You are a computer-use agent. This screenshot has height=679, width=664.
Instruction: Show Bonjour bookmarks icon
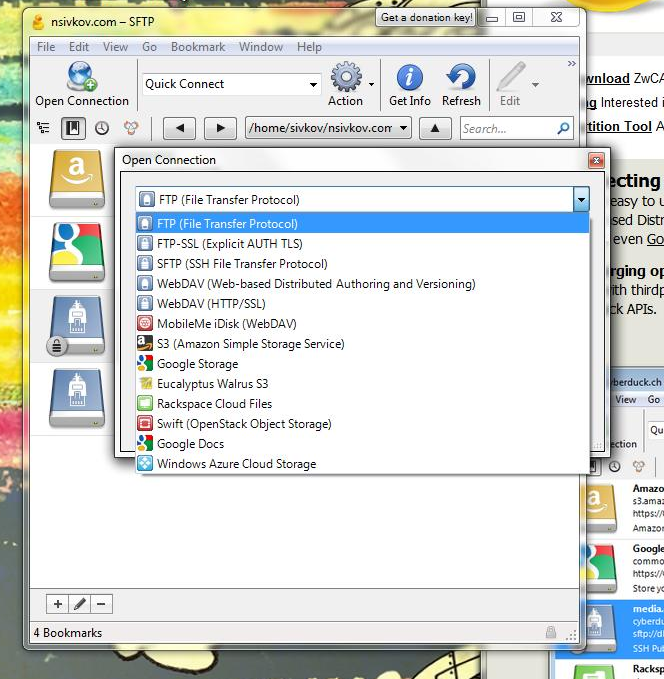pos(131,128)
